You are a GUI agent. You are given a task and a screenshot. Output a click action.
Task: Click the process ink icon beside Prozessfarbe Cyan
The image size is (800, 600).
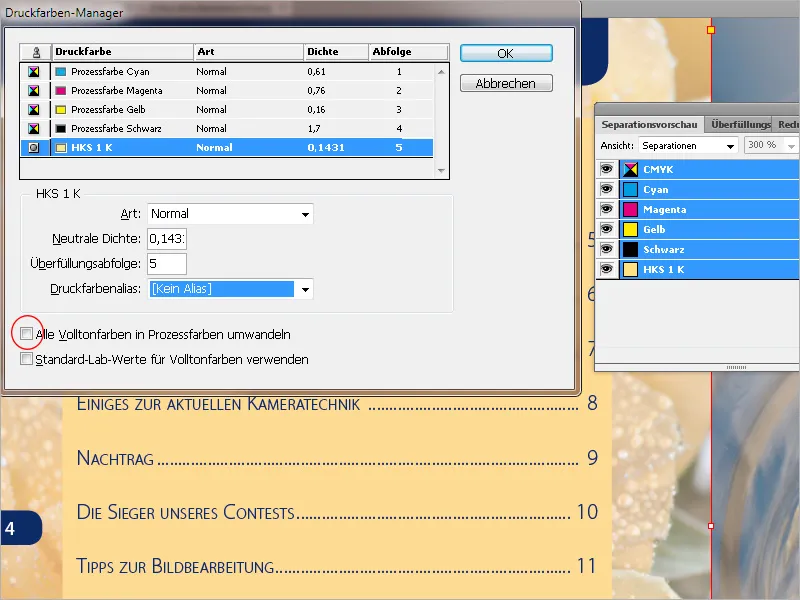[34, 71]
